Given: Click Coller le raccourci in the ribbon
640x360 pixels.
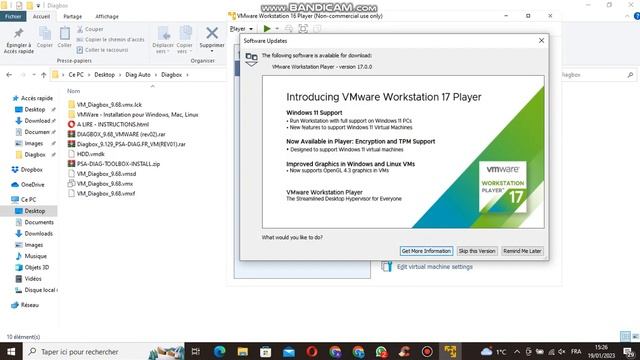Looking at the screenshot, I should (102, 50).
